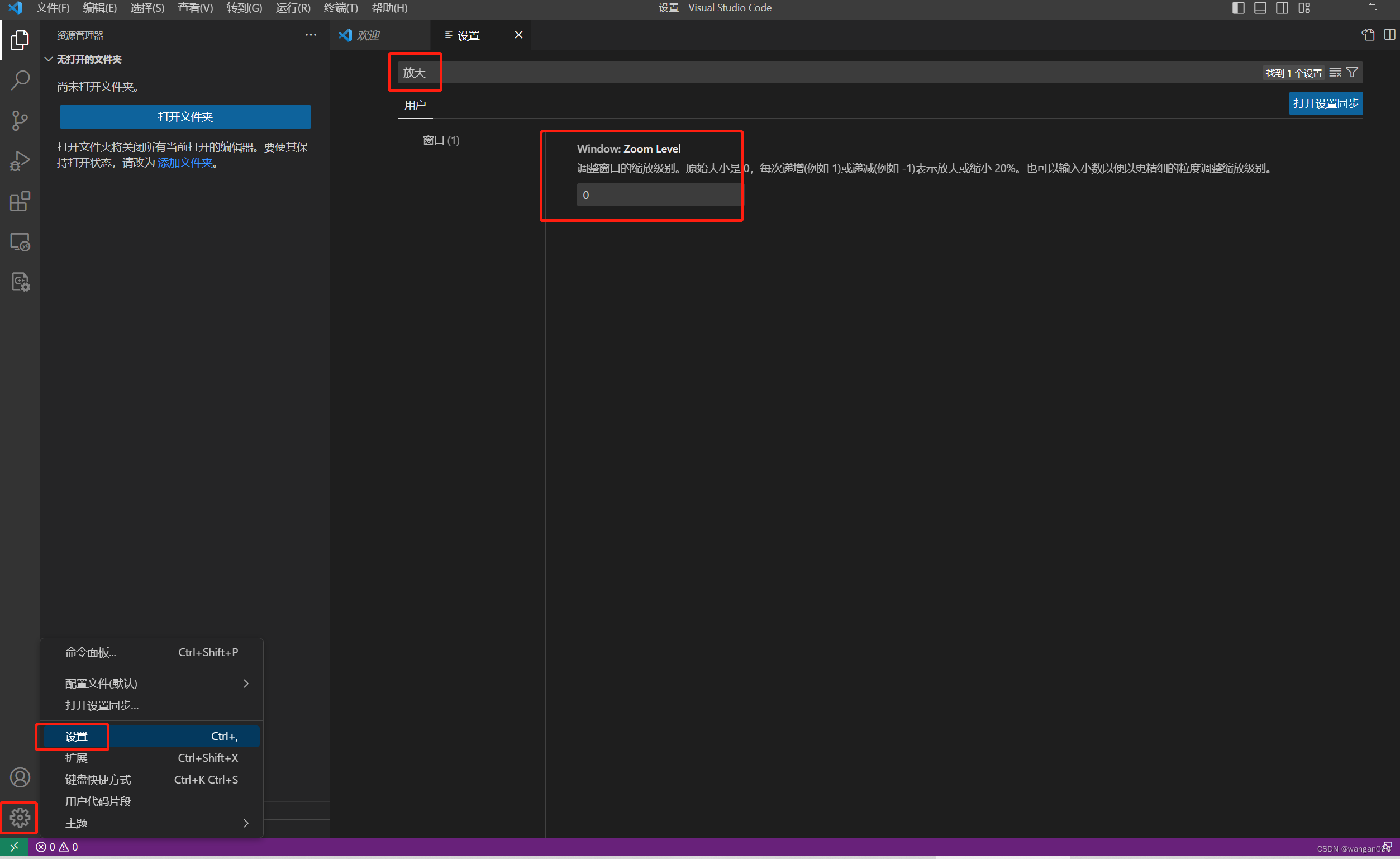Open the errors and warnings status item
1400x859 pixels.
pos(57,847)
